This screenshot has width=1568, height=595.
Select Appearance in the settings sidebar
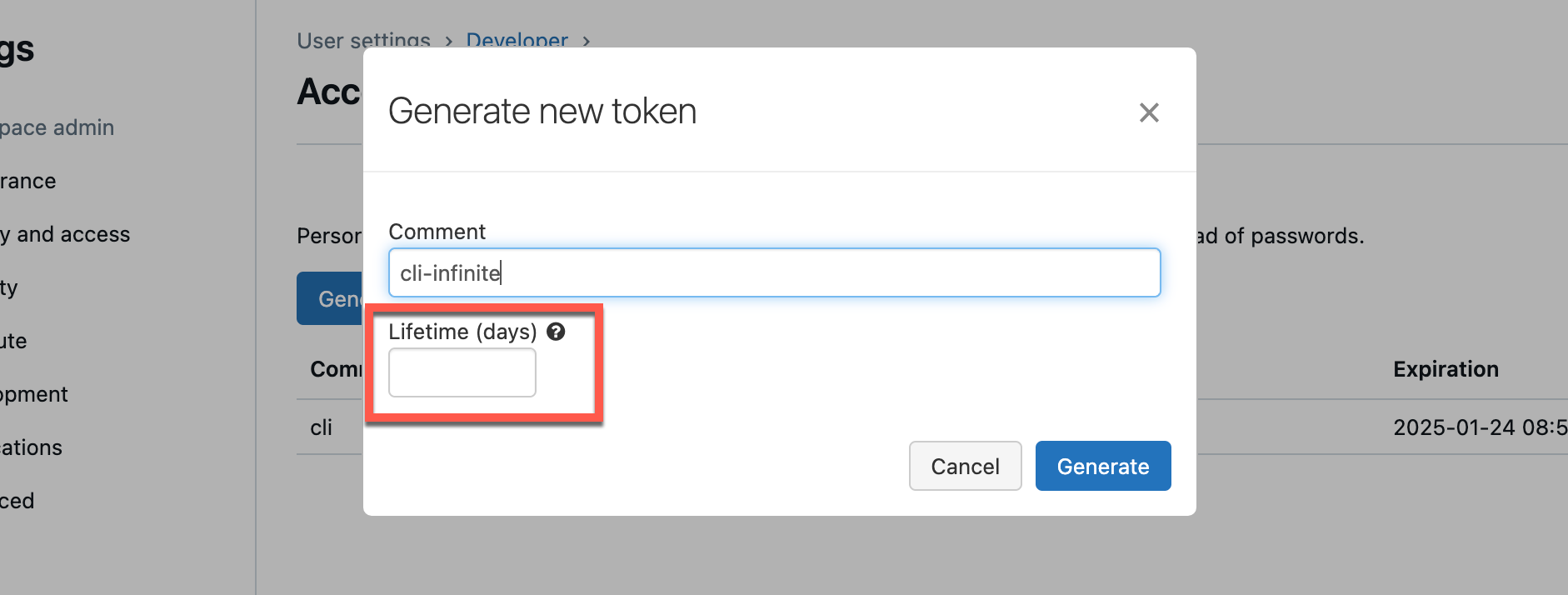(27, 181)
